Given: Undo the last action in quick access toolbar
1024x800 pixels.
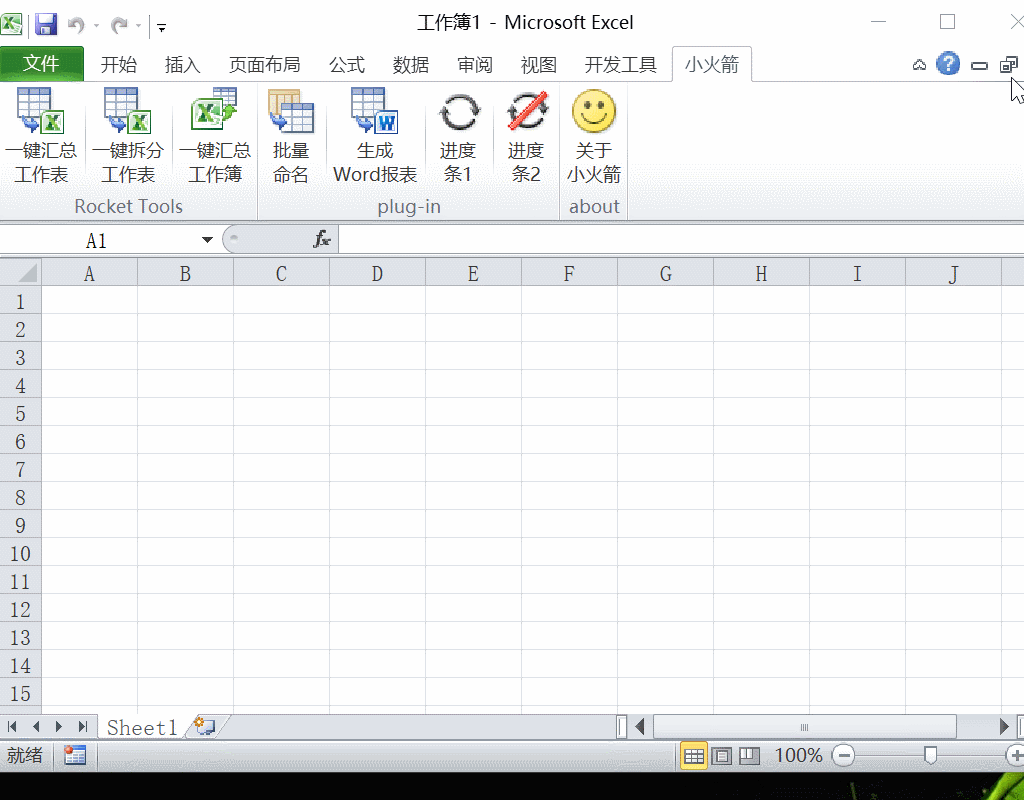Looking at the screenshot, I should [x=76, y=25].
